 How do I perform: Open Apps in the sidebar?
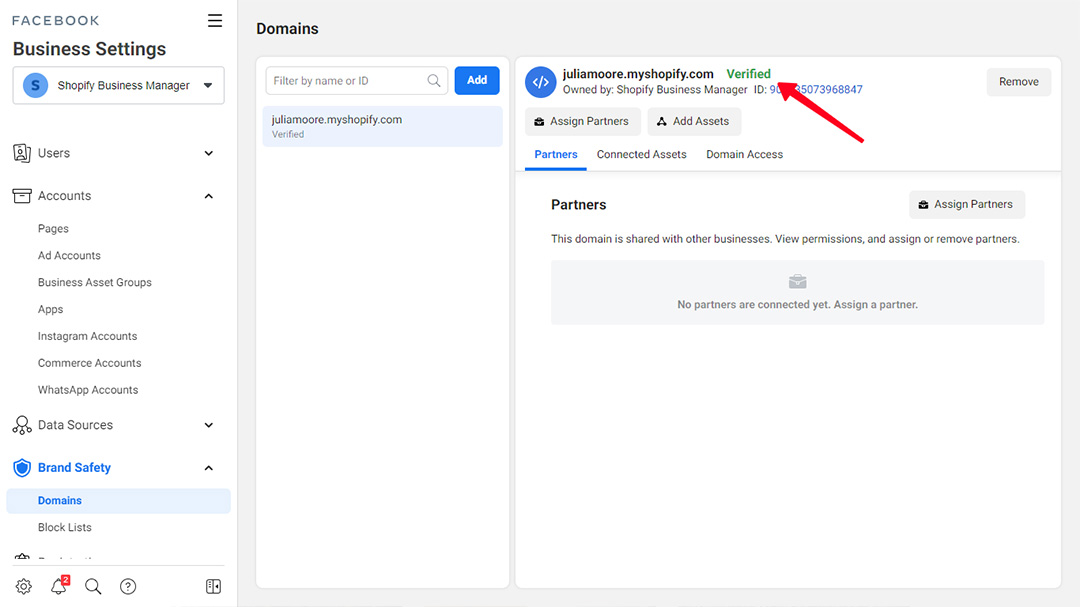50,309
